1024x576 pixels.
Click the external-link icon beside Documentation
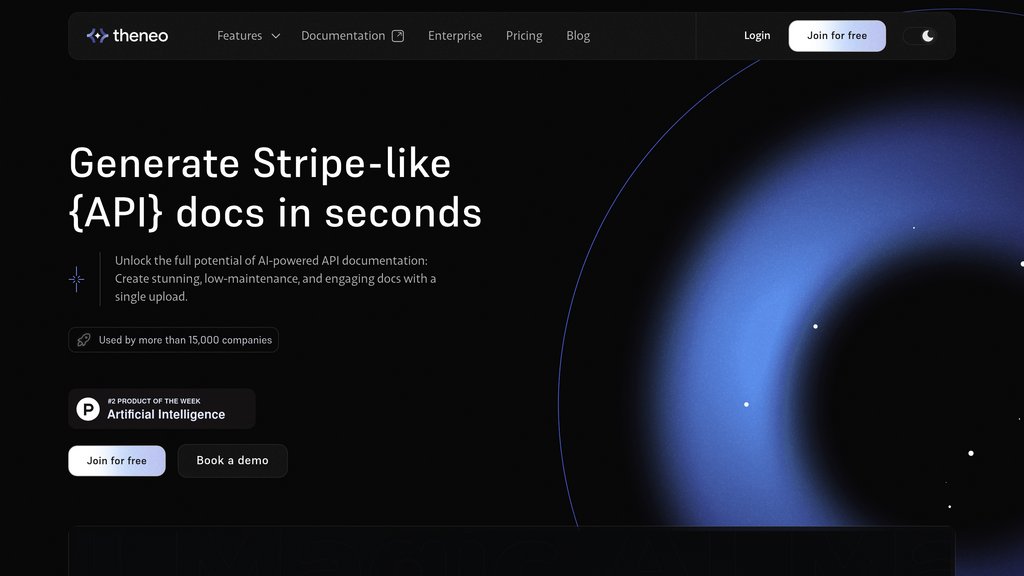click(x=398, y=35)
